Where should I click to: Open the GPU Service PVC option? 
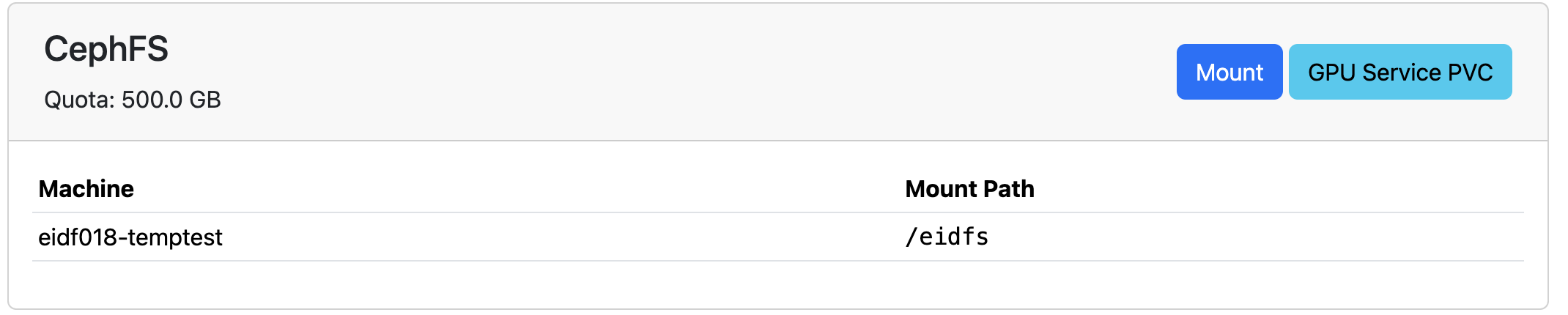click(x=1399, y=72)
